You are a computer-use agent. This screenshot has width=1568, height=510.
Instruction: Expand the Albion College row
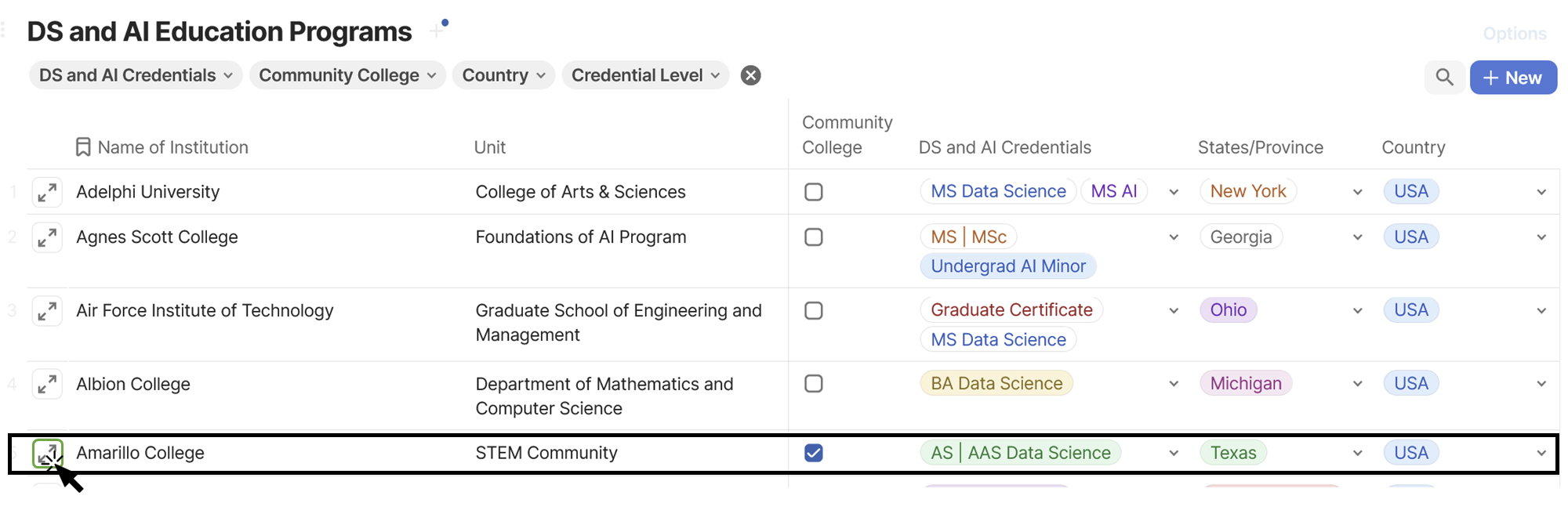47,385
